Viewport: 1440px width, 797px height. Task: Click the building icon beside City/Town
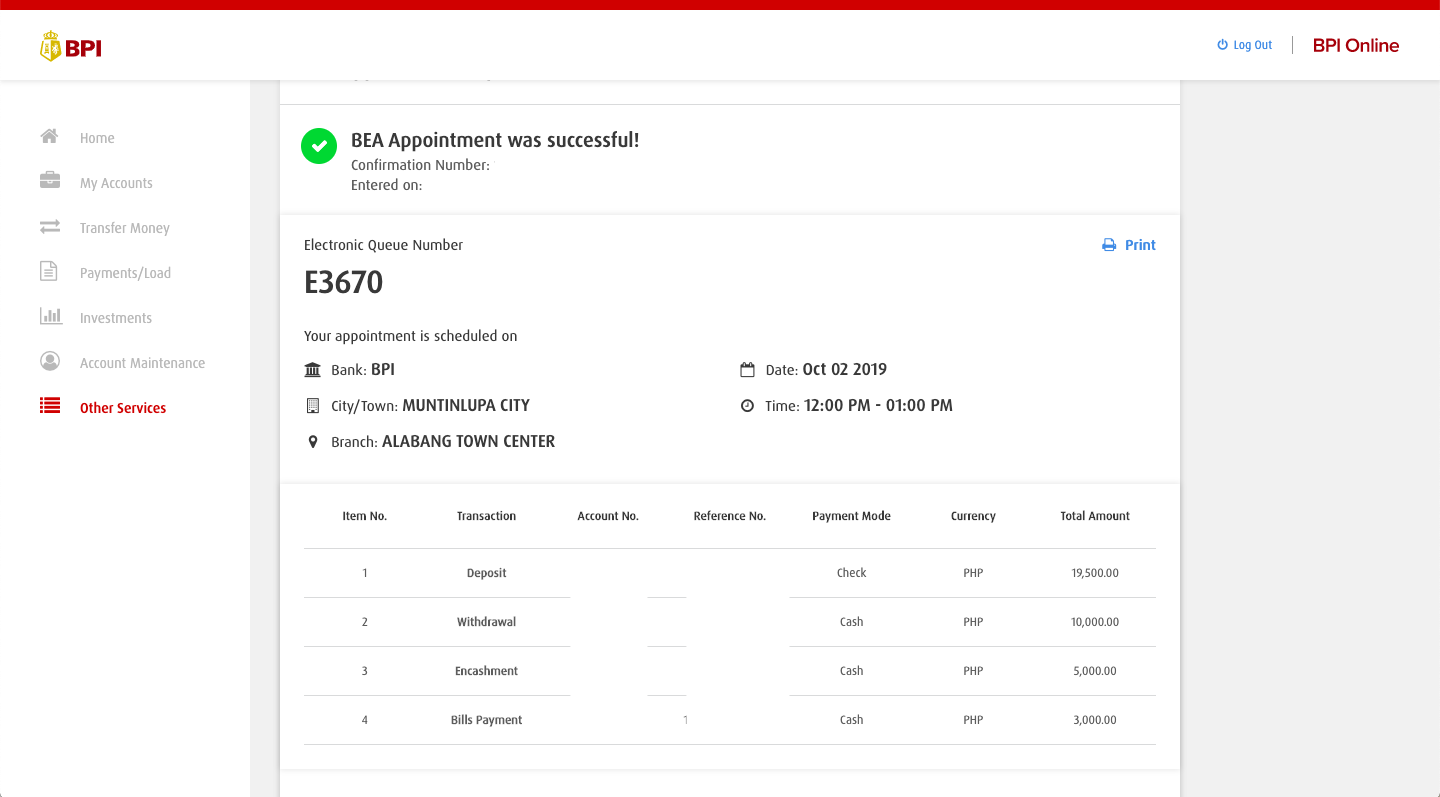pyautogui.click(x=312, y=406)
